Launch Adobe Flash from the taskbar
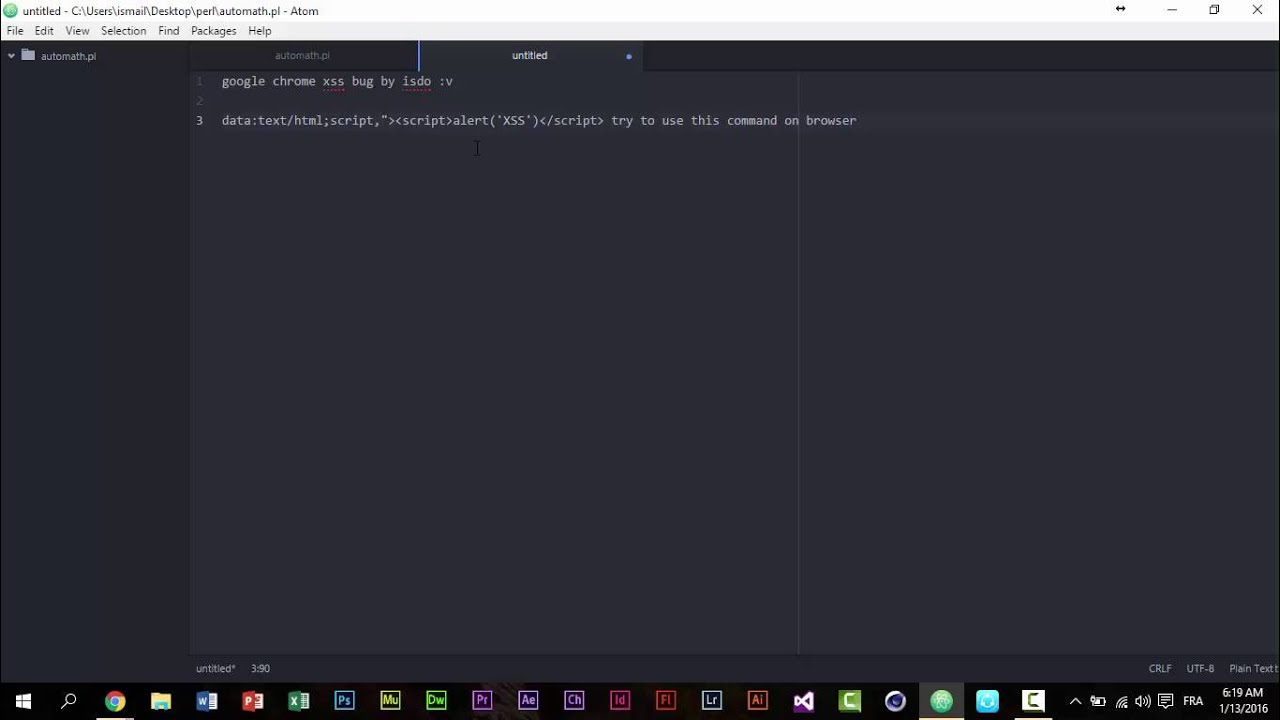The image size is (1280, 720). coord(666,701)
